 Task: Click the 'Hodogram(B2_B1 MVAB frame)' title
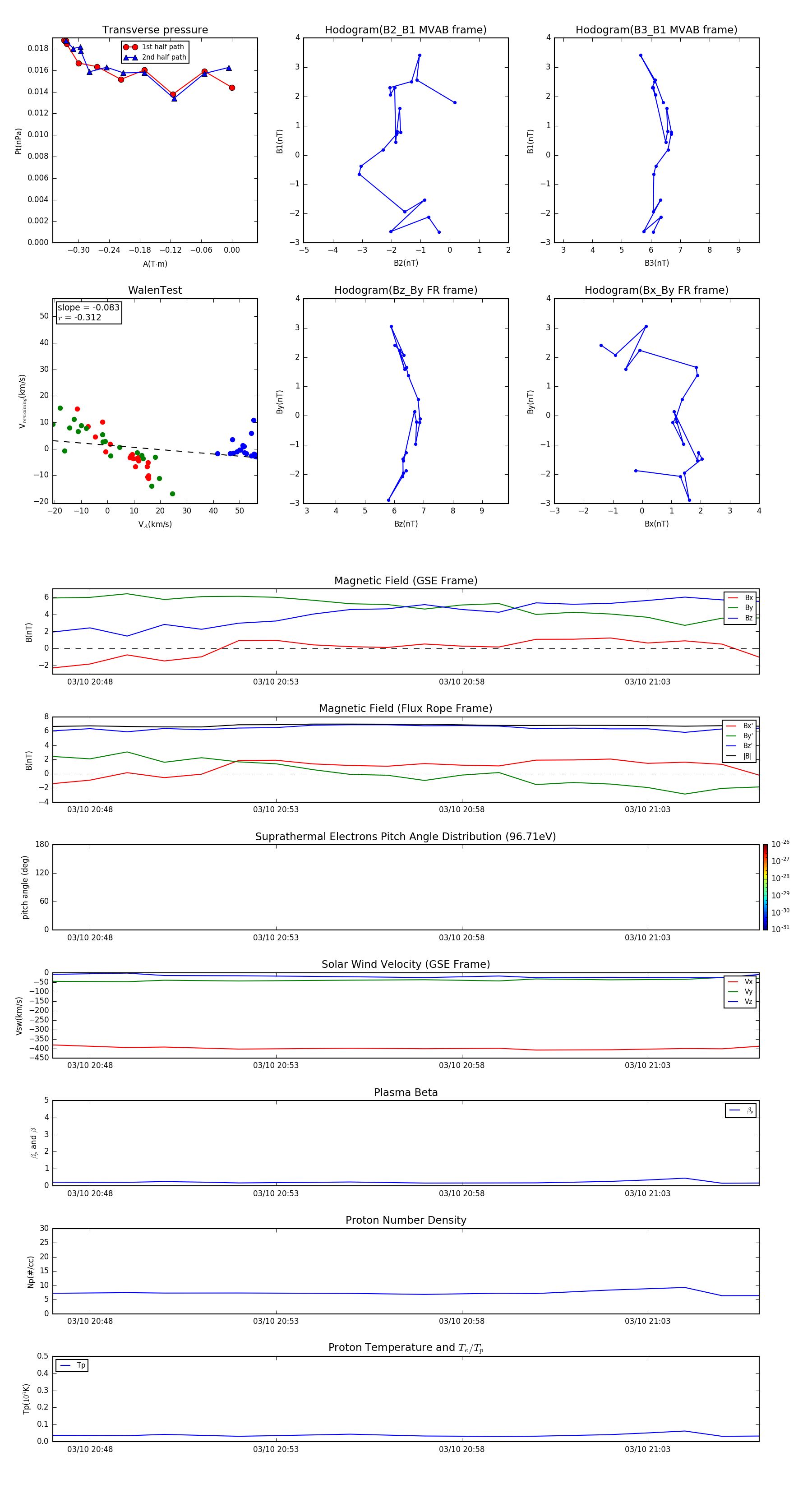pyautogui.click(x=406, y=30)
